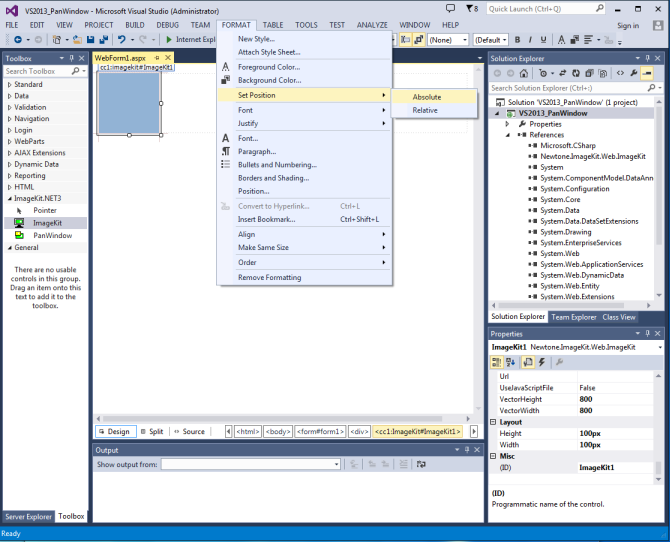Screen dimensions: 670x542
Task: Click the View Code angle brackets icon
Action: tap(620, 74)
